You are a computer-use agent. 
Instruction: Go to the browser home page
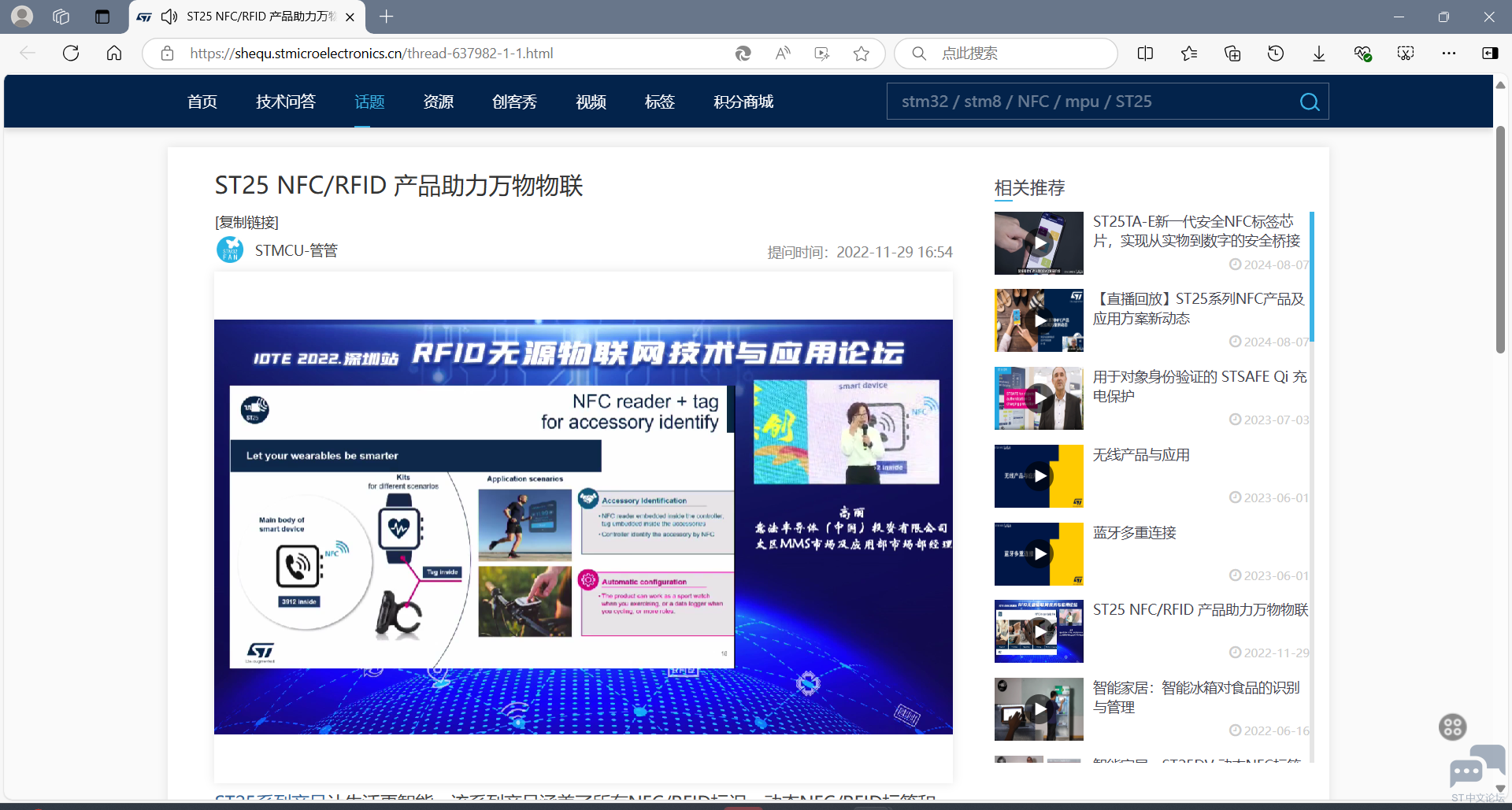pyautogui.click(x=114, y=53)
